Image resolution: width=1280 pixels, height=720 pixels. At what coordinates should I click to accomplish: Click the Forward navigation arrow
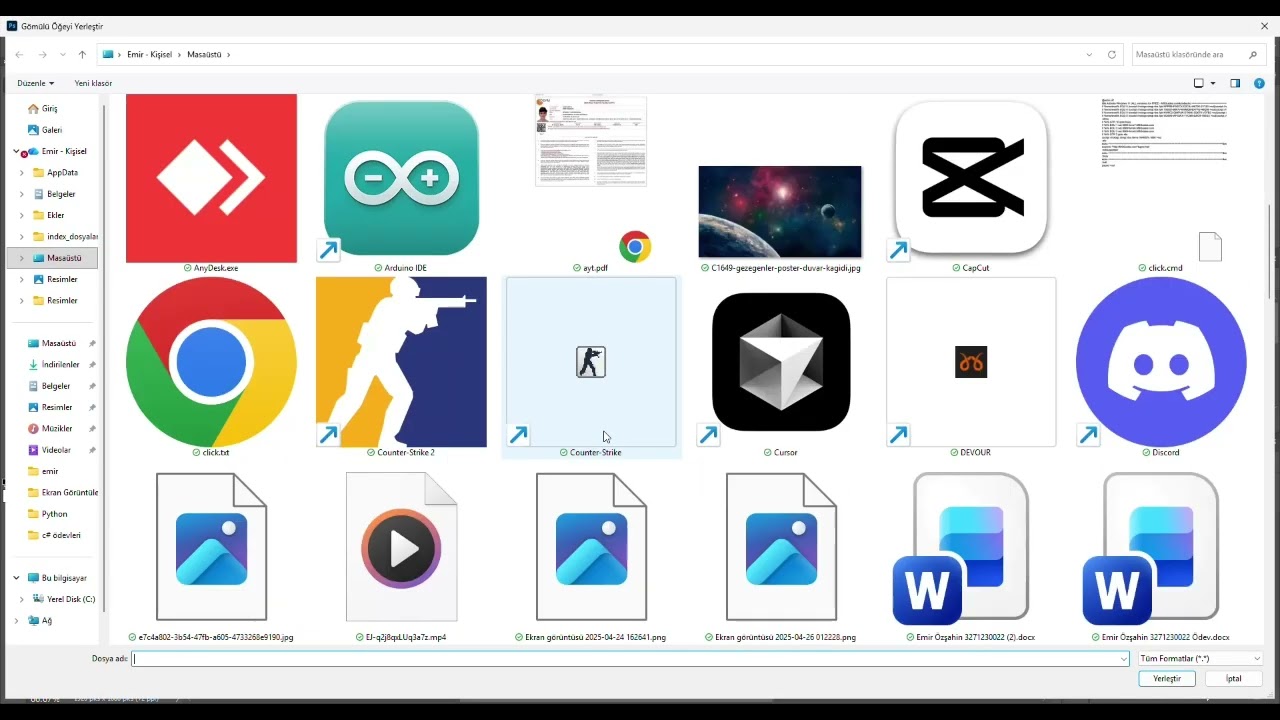(42, 54)
